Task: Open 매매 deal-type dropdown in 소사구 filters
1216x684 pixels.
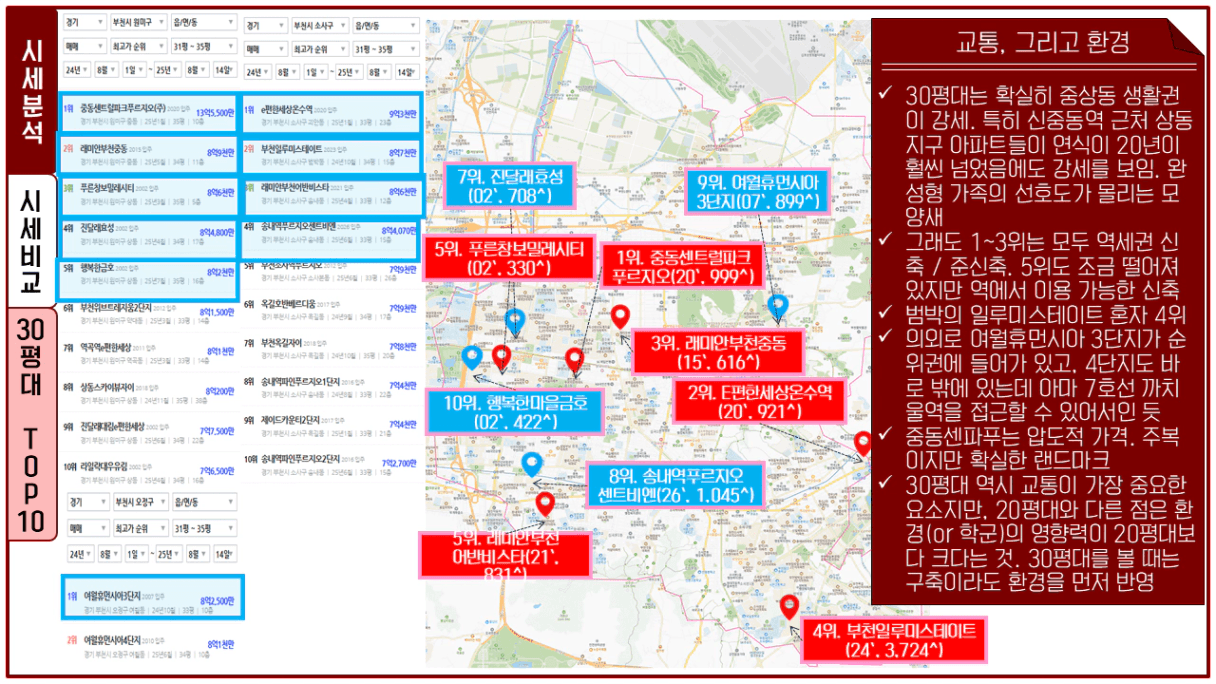Action: pos(266,48)
